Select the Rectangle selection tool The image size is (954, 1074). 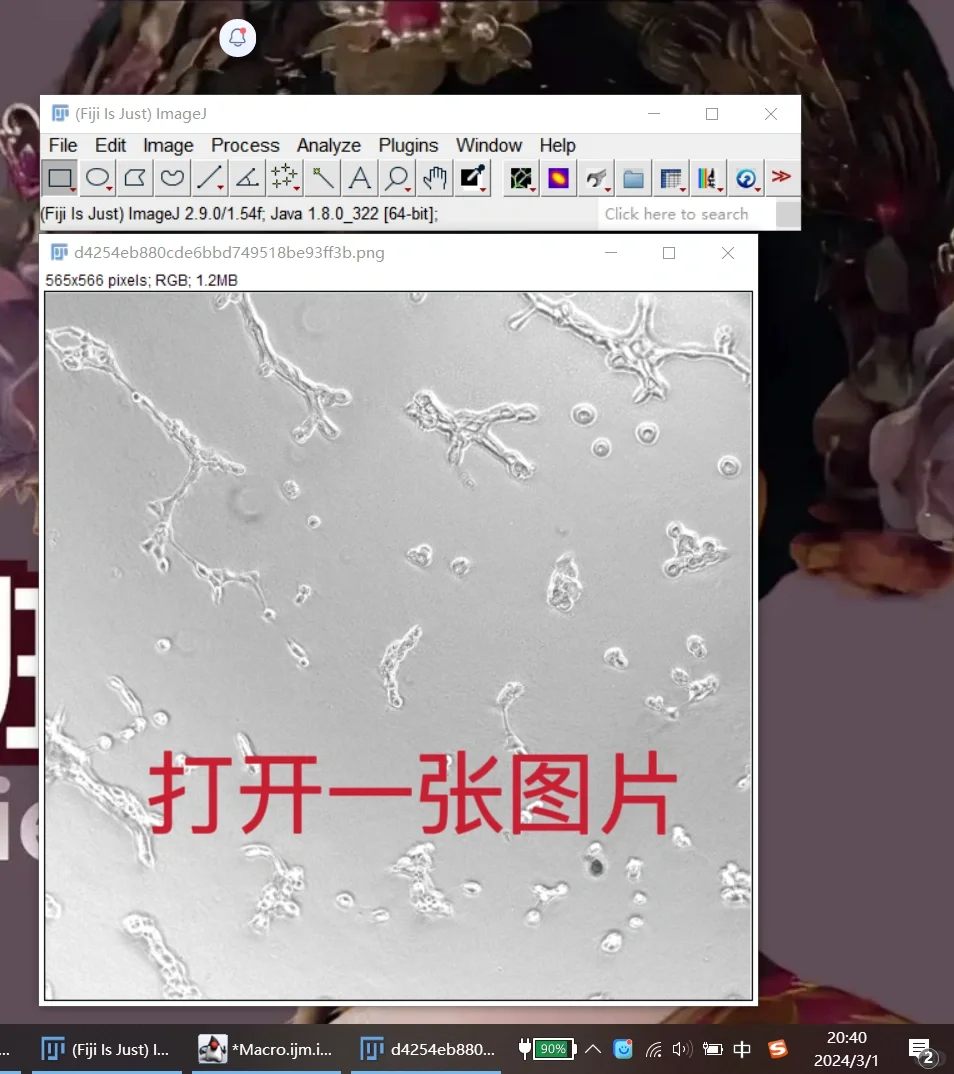click(60, 177)
